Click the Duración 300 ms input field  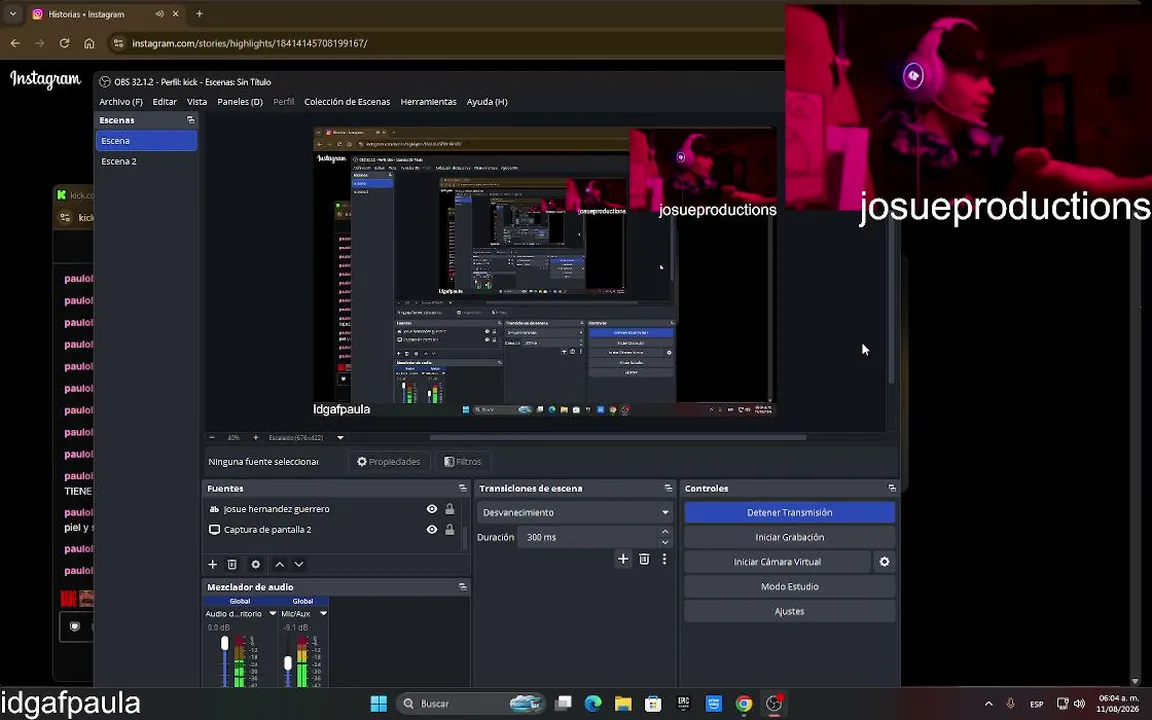[x=588, y=537]
